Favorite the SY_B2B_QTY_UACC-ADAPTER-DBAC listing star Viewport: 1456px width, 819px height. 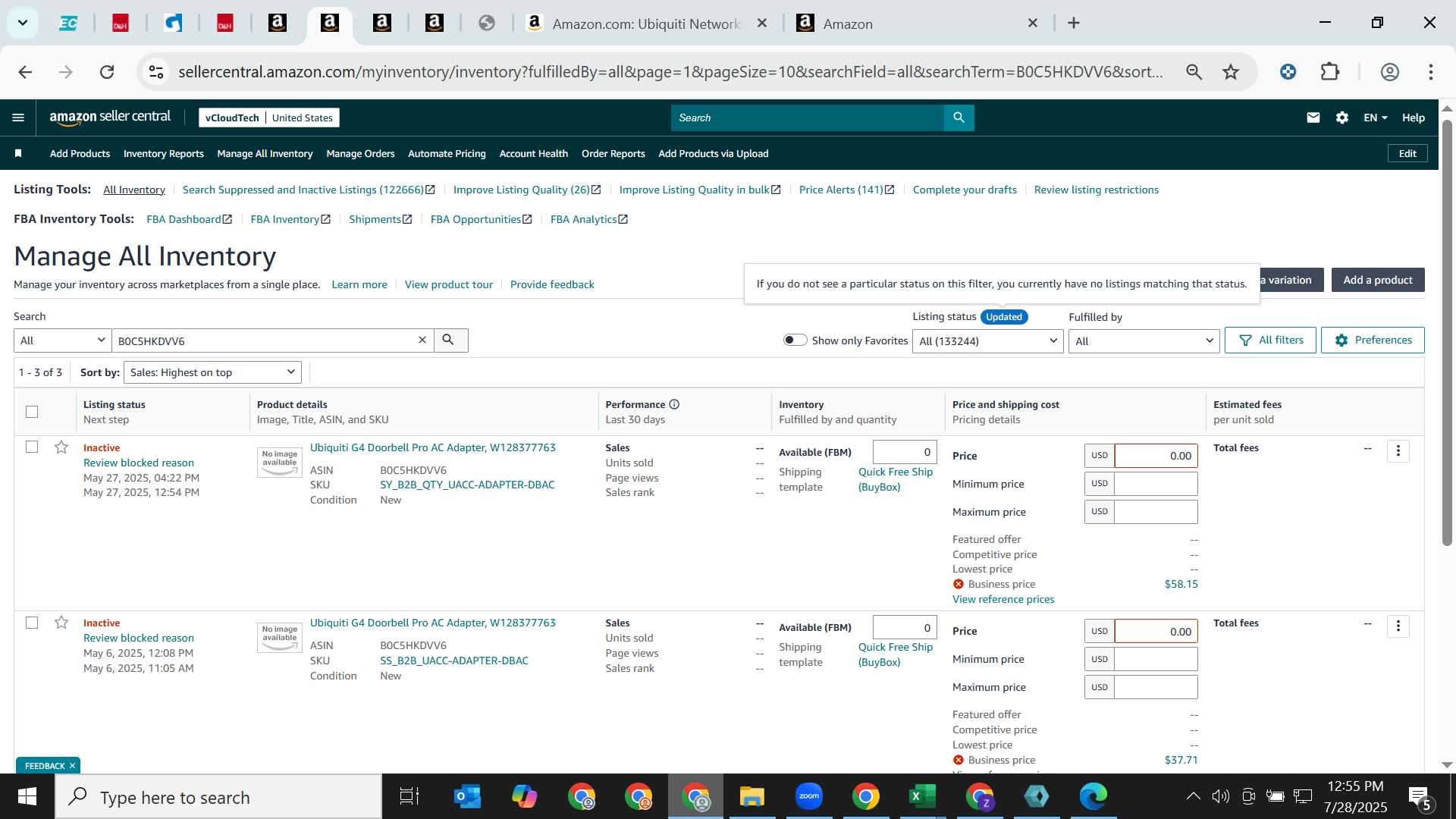(x=61, y=447)
